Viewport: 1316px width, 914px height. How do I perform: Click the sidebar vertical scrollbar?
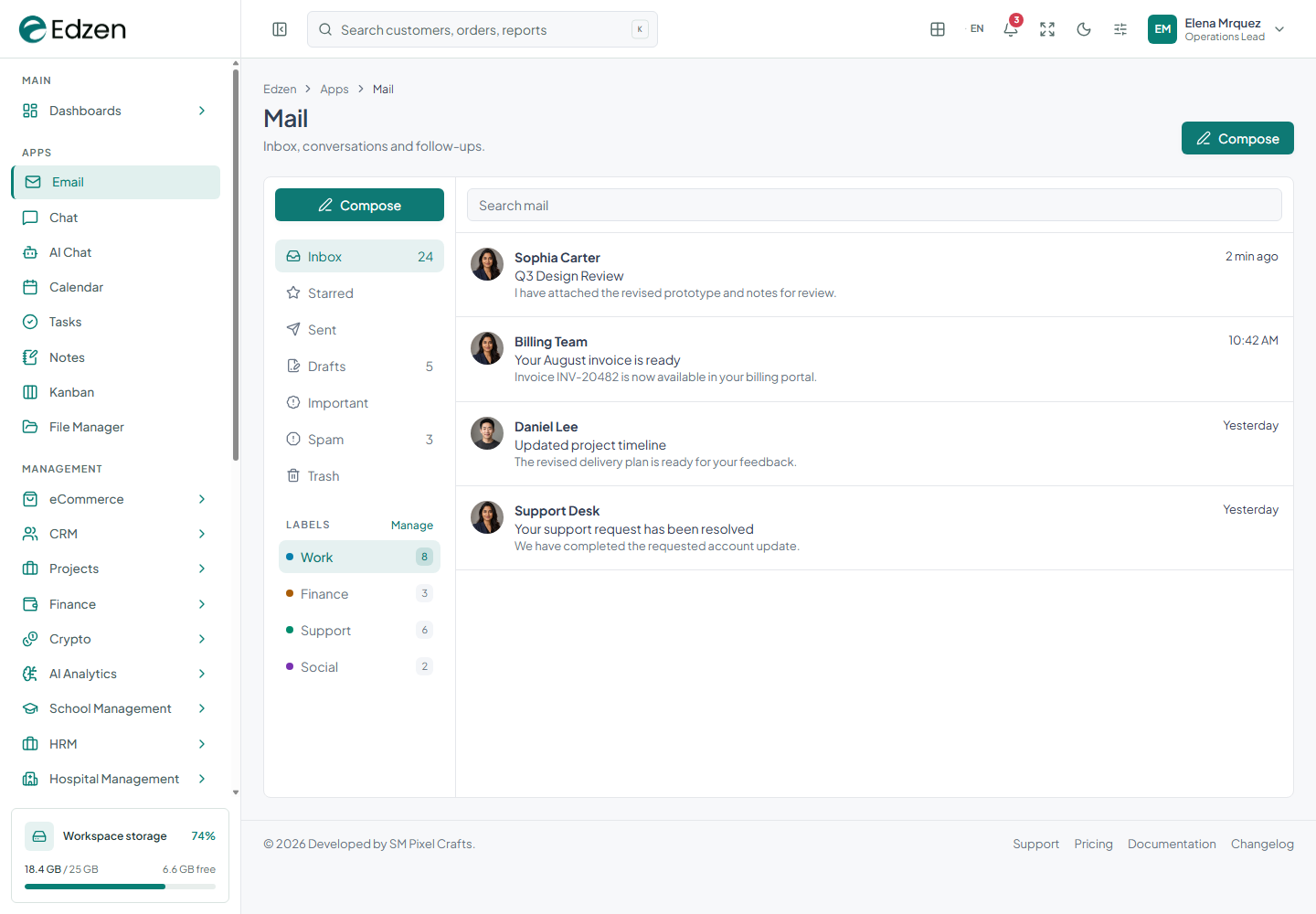[236, 265]
